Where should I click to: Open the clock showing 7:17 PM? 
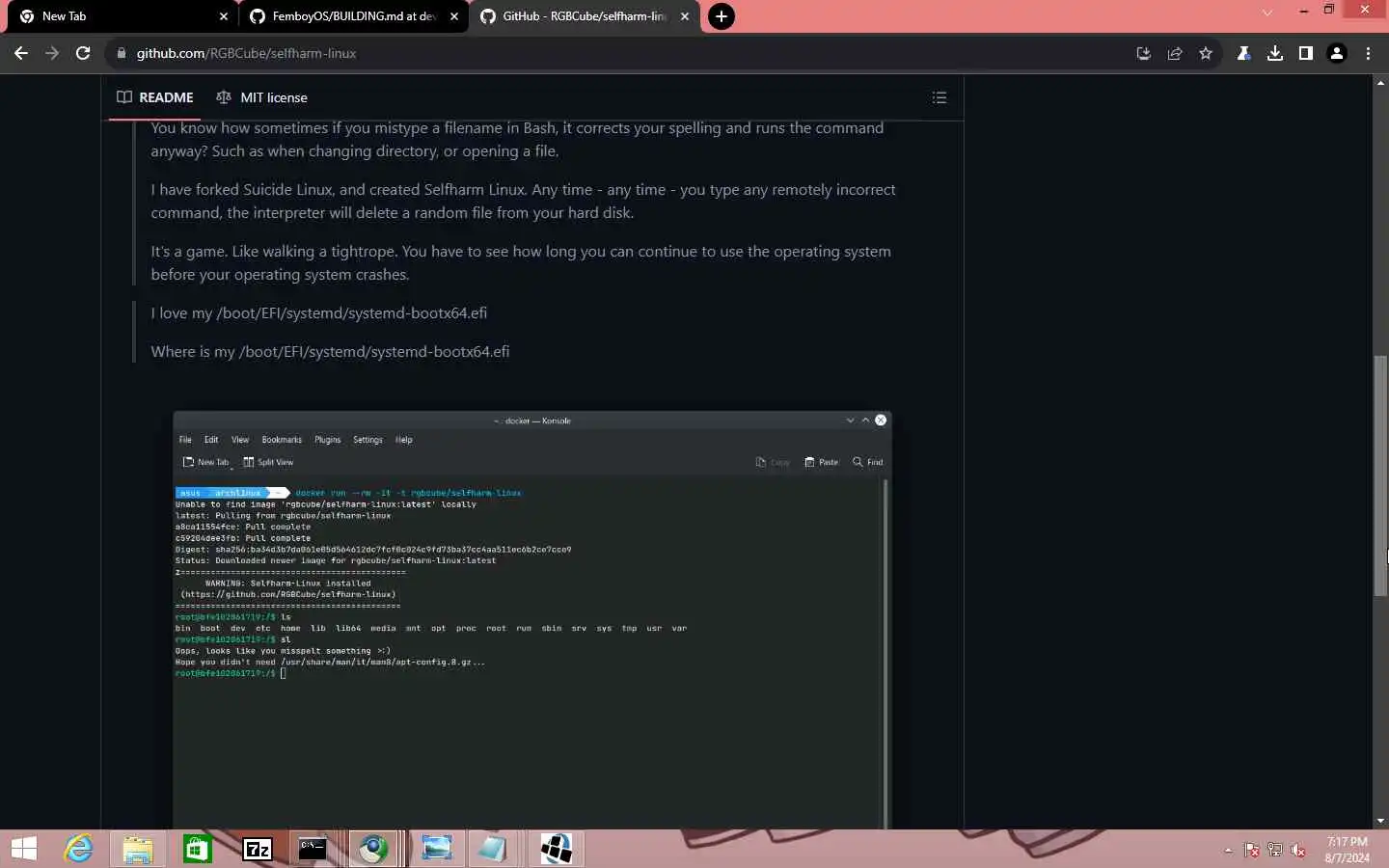(1347, 850)
